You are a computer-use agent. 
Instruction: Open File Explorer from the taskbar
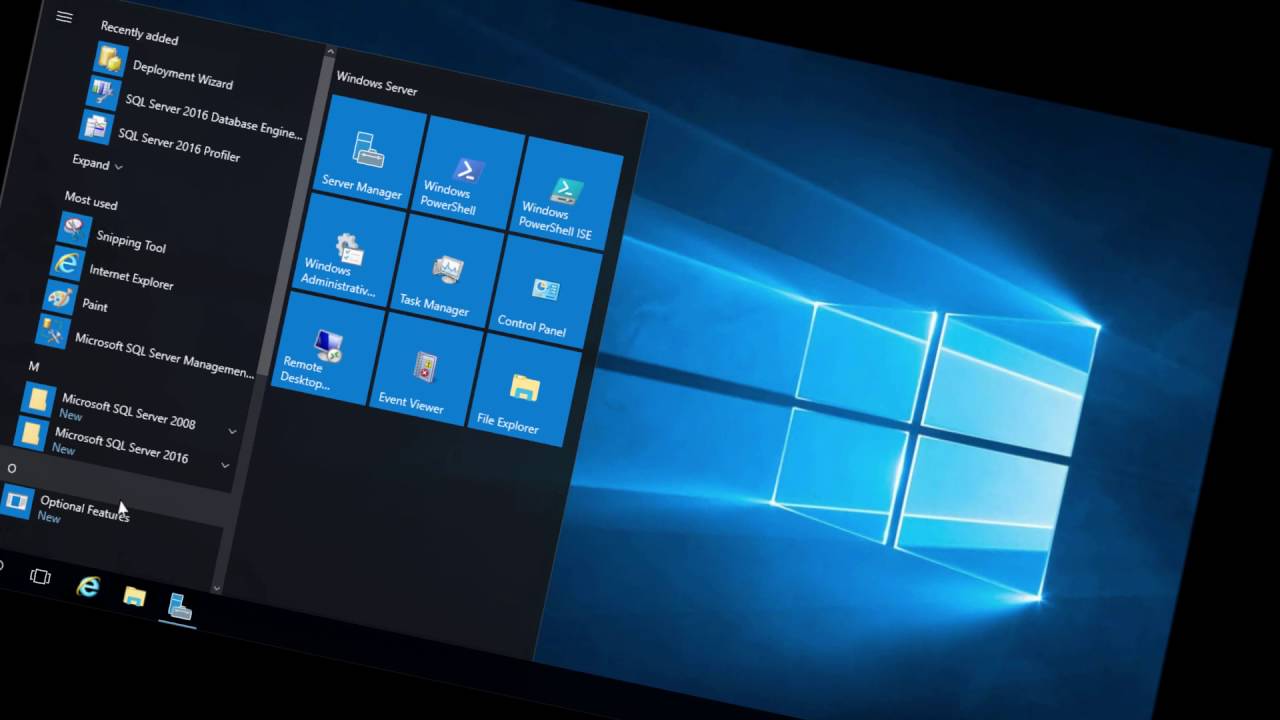point(134,597)
